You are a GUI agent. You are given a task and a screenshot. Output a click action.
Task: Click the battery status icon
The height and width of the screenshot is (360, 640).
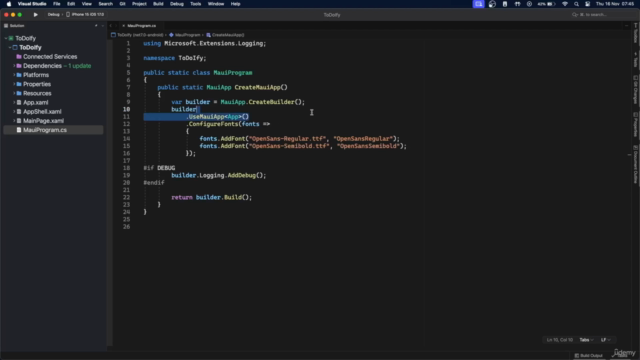tap(547, 4)
